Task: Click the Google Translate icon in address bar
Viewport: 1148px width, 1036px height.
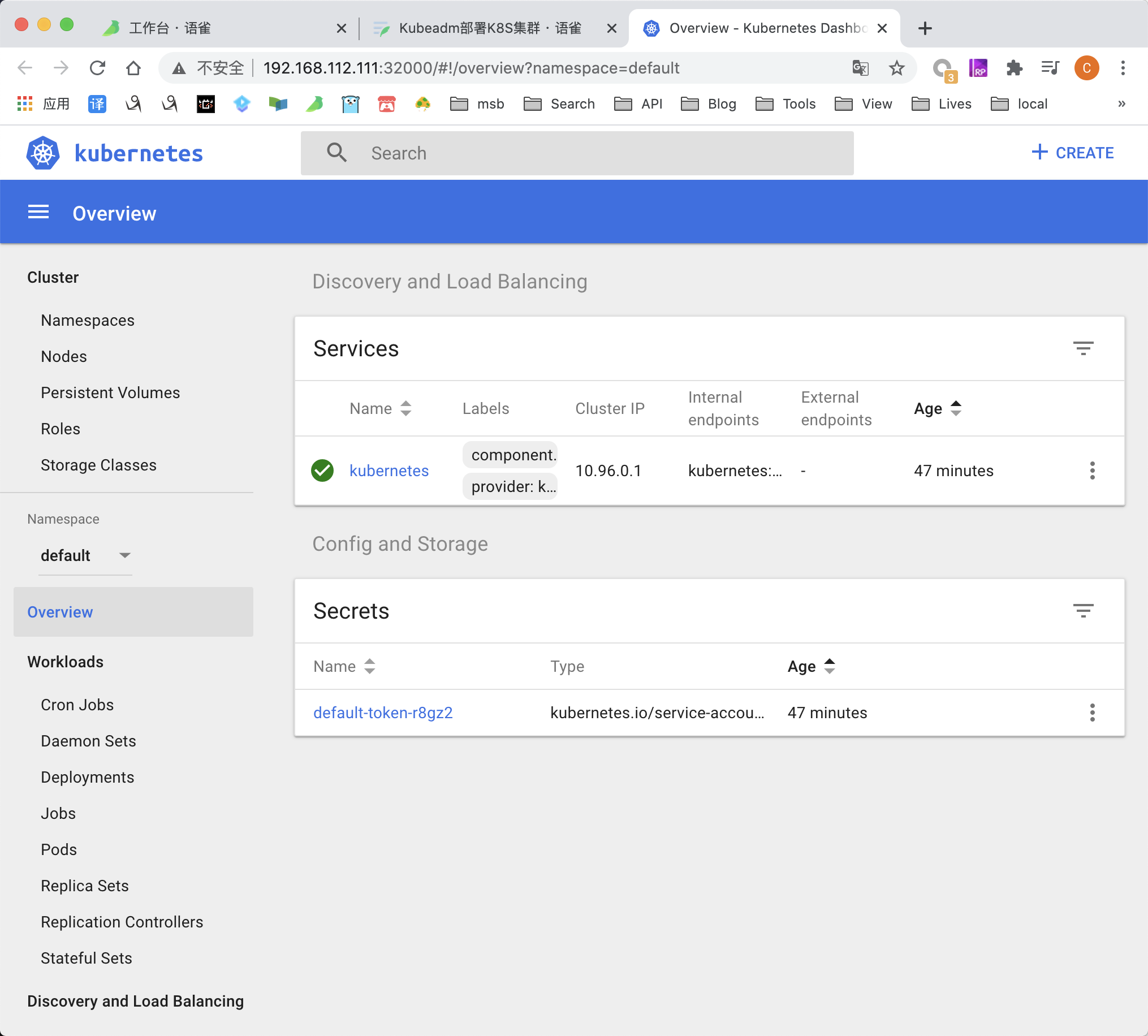Action: coord(860,68)
